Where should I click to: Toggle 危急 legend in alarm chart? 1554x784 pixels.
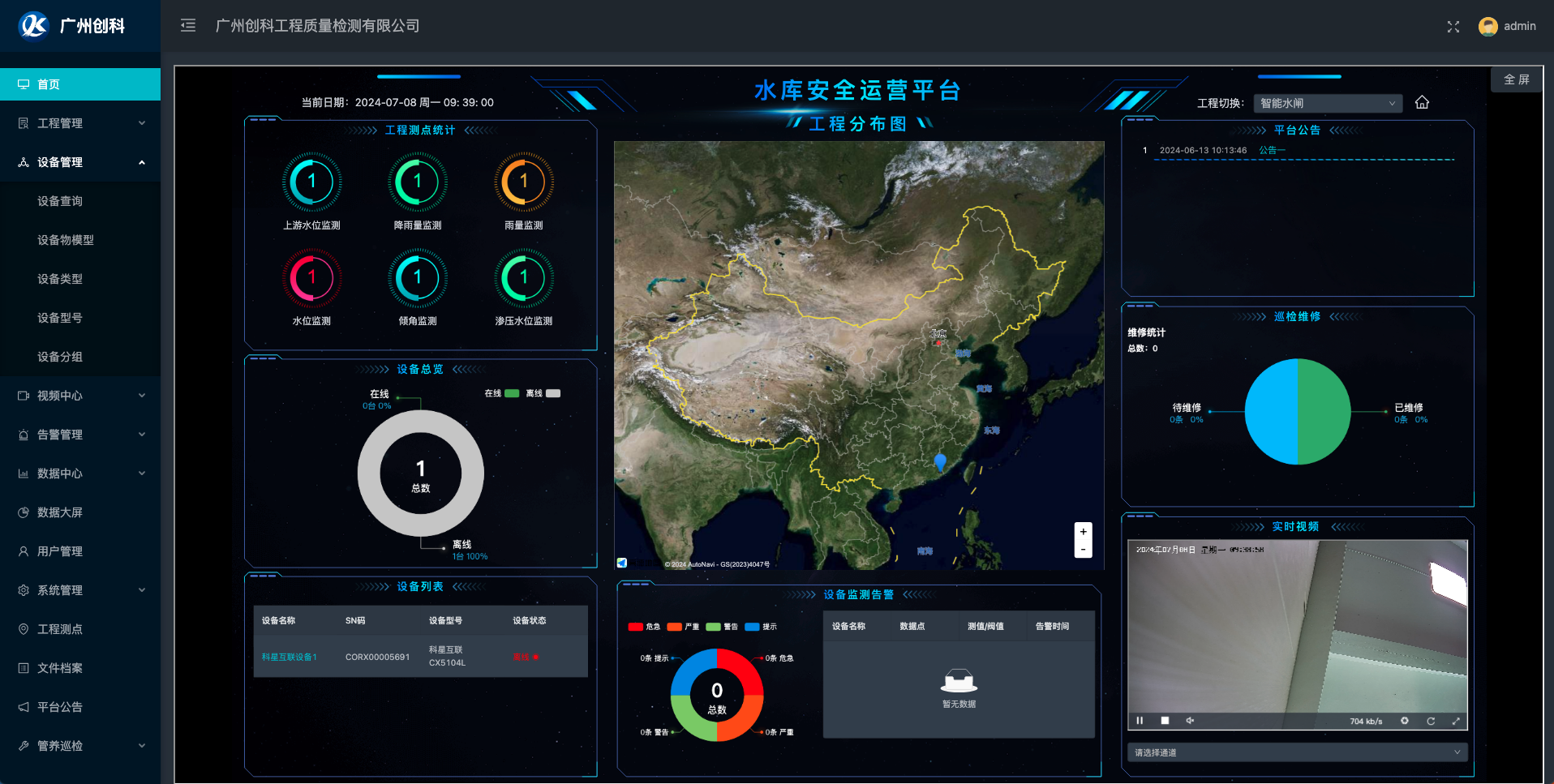644,627
